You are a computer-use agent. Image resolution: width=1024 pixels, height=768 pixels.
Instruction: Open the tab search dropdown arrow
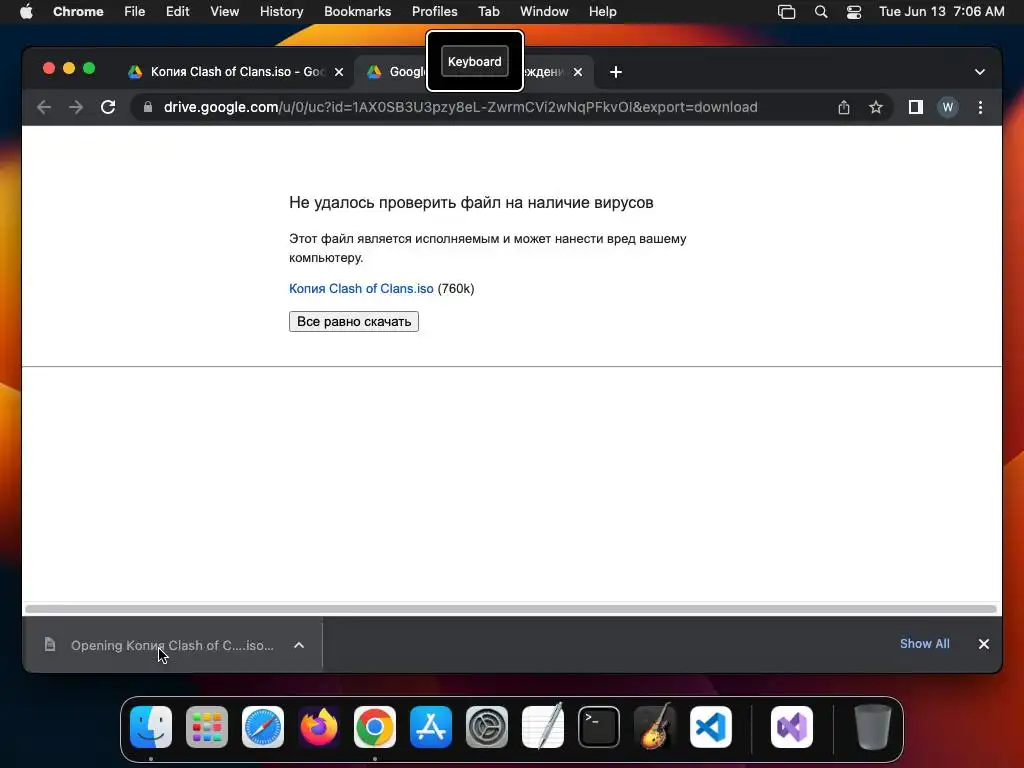coord(980,72)
